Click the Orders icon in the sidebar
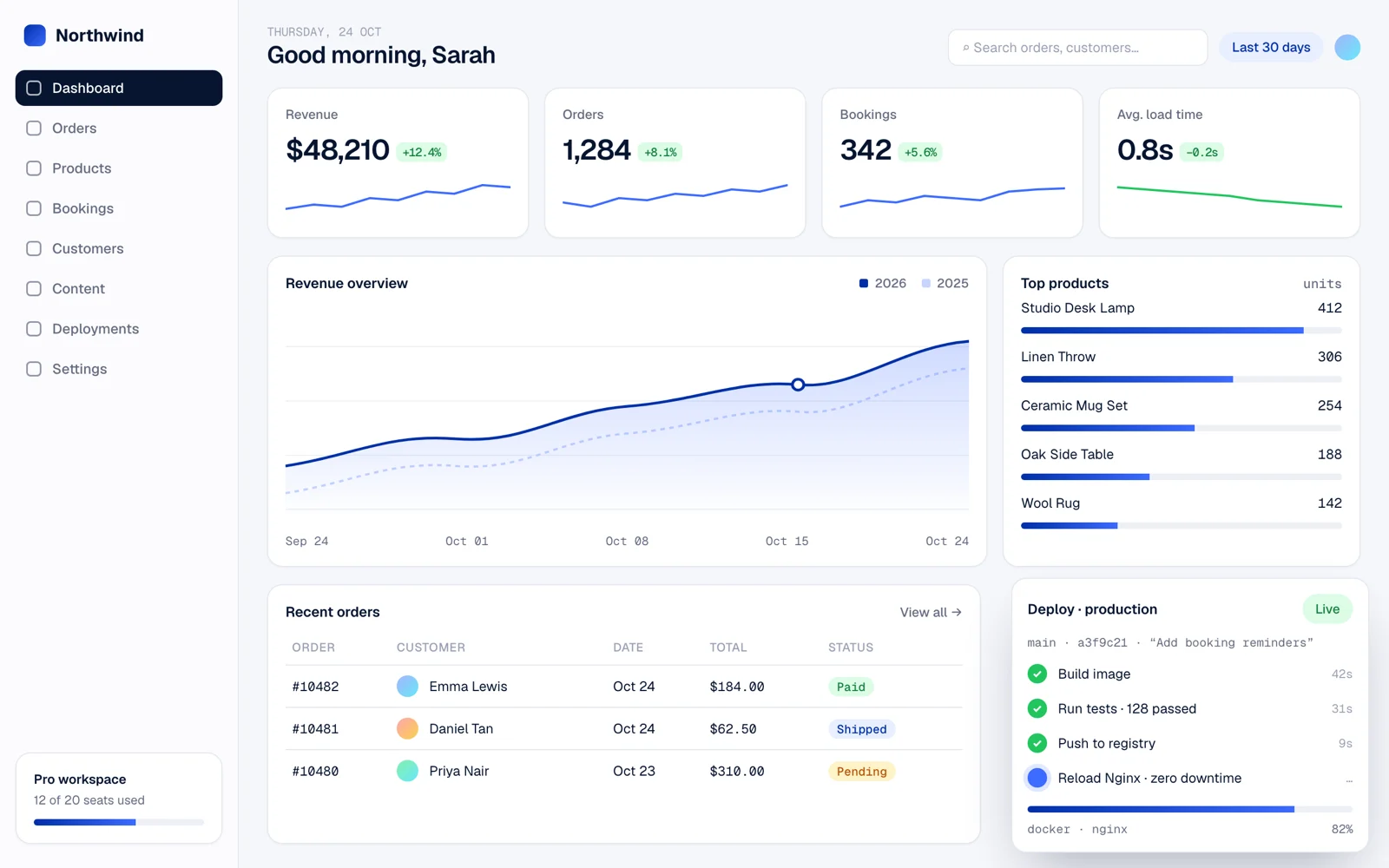Screen dimensions: 1389x868 tap(34, 128)
